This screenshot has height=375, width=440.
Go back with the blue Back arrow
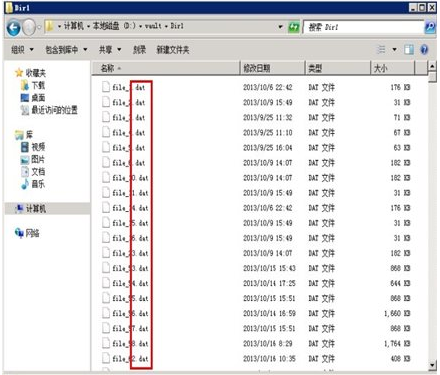14,28
